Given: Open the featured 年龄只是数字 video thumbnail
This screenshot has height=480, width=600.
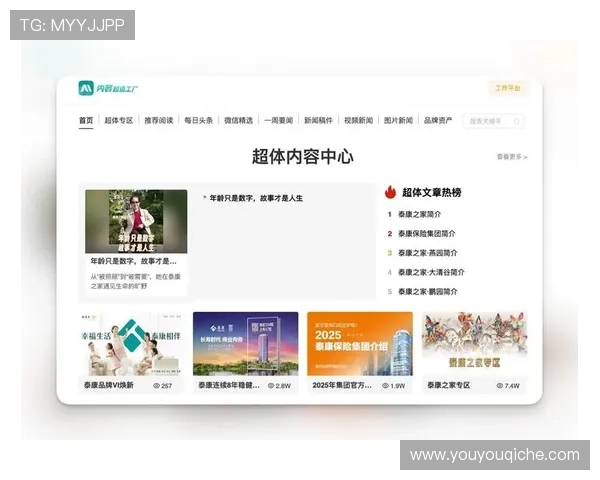Looking at the screenshot, I should click(x=136, y=221).
